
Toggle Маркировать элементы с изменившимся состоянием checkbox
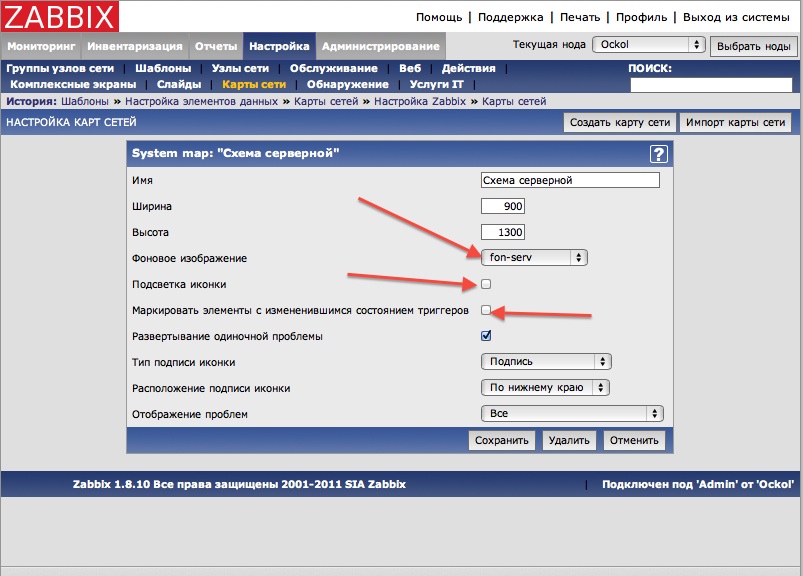pyautogui.click(x=486, y=310)
